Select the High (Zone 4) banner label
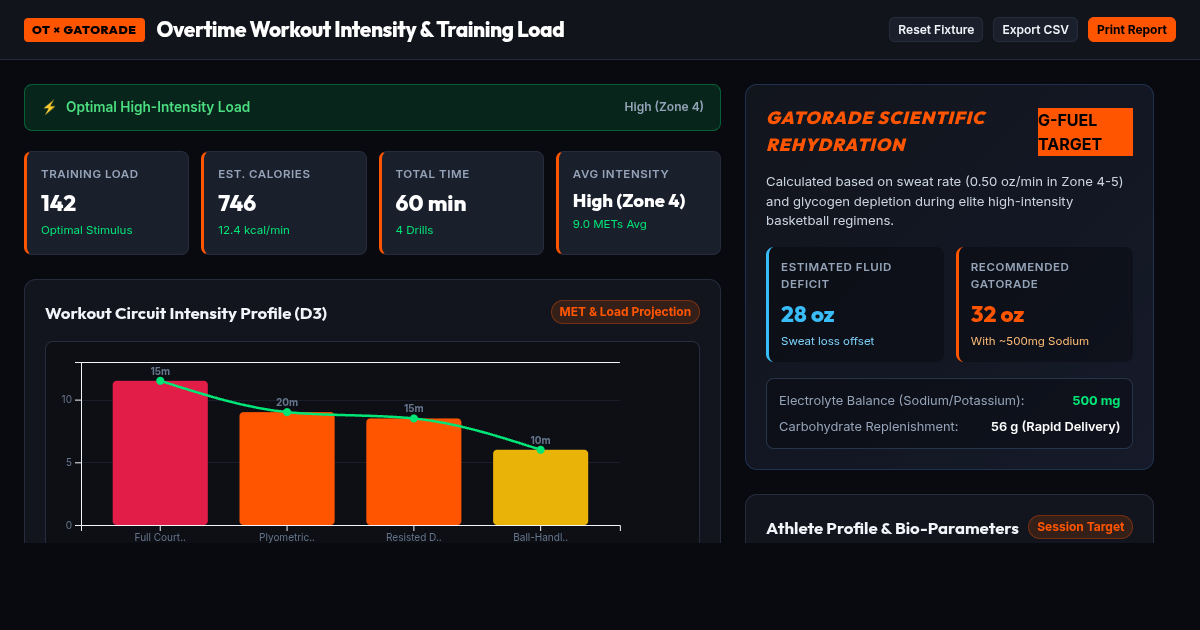Viewport: 1200px width, 630px height. pyautogui.click(x=664, y=107)
